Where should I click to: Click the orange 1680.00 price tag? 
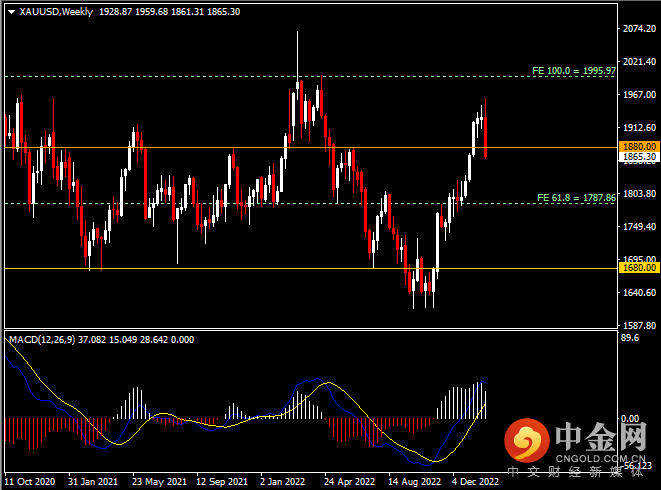pyautogui.click(x=639, y=268)
